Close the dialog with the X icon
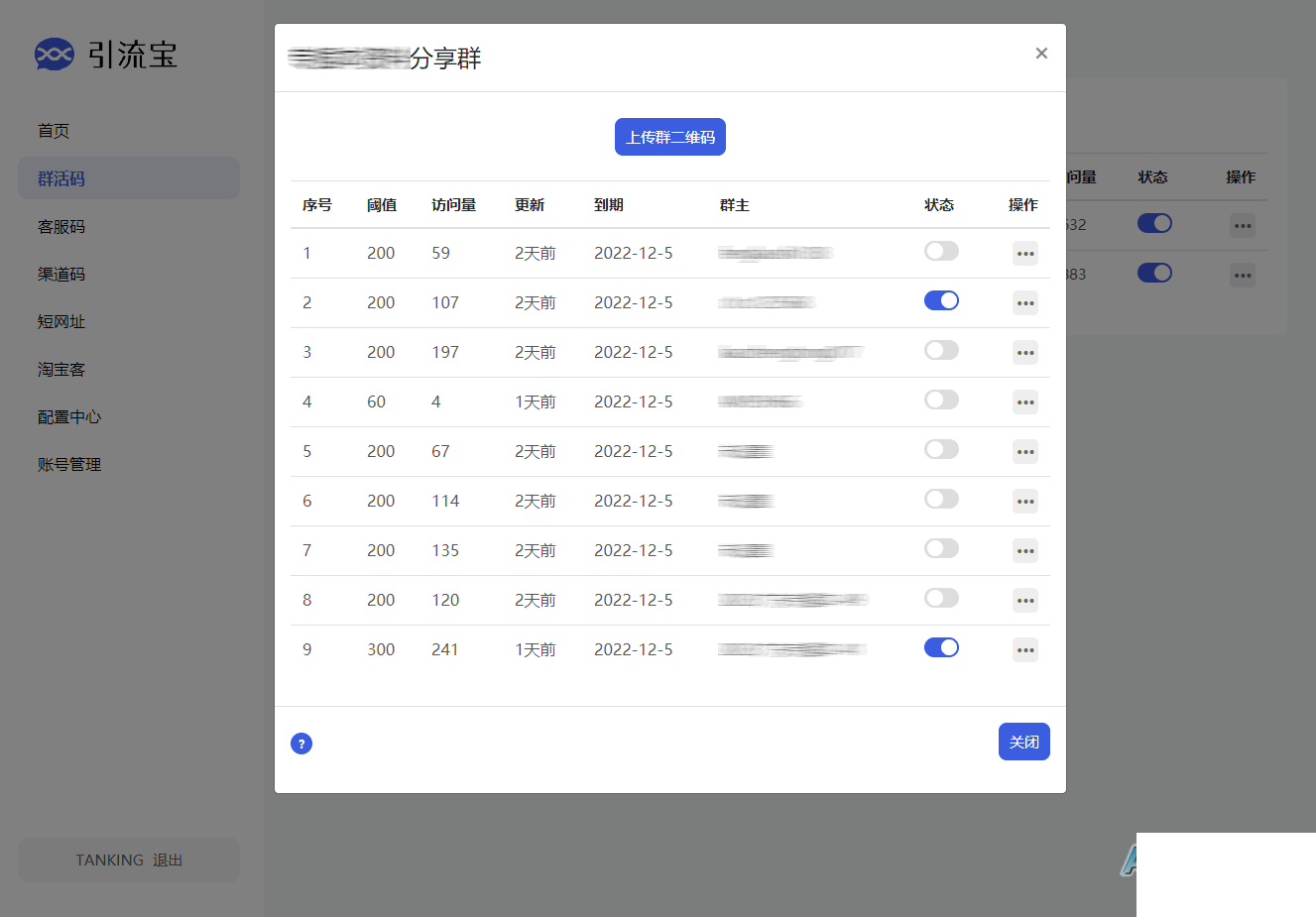This screenshot has width=1316, height=917. click(1041, 54)
